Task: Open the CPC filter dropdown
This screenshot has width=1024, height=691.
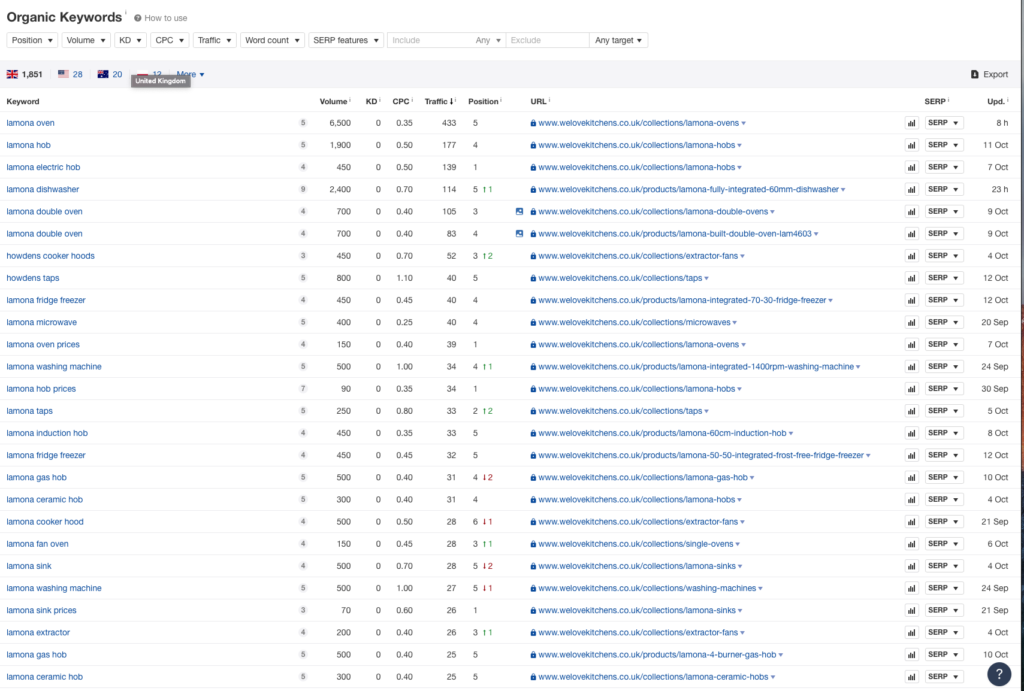Action: [x=170, y=40]
